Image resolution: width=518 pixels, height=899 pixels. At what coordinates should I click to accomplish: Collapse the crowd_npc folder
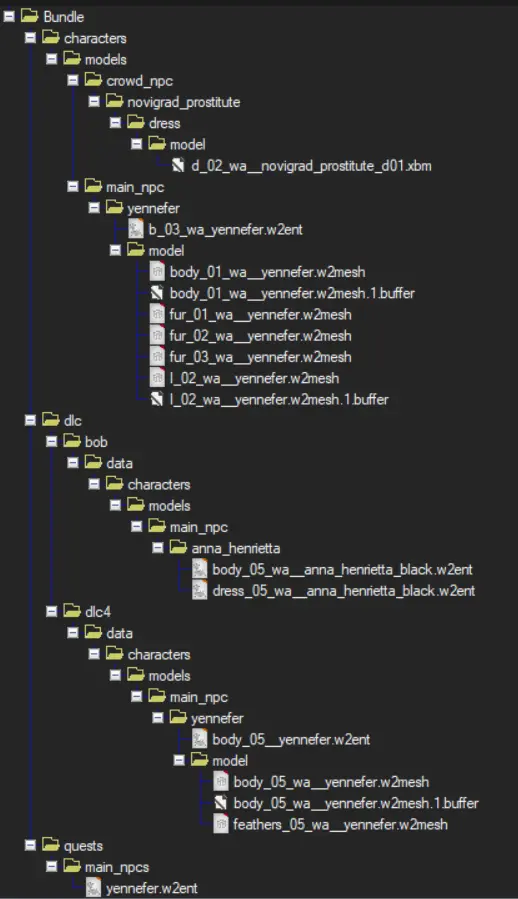73,80
